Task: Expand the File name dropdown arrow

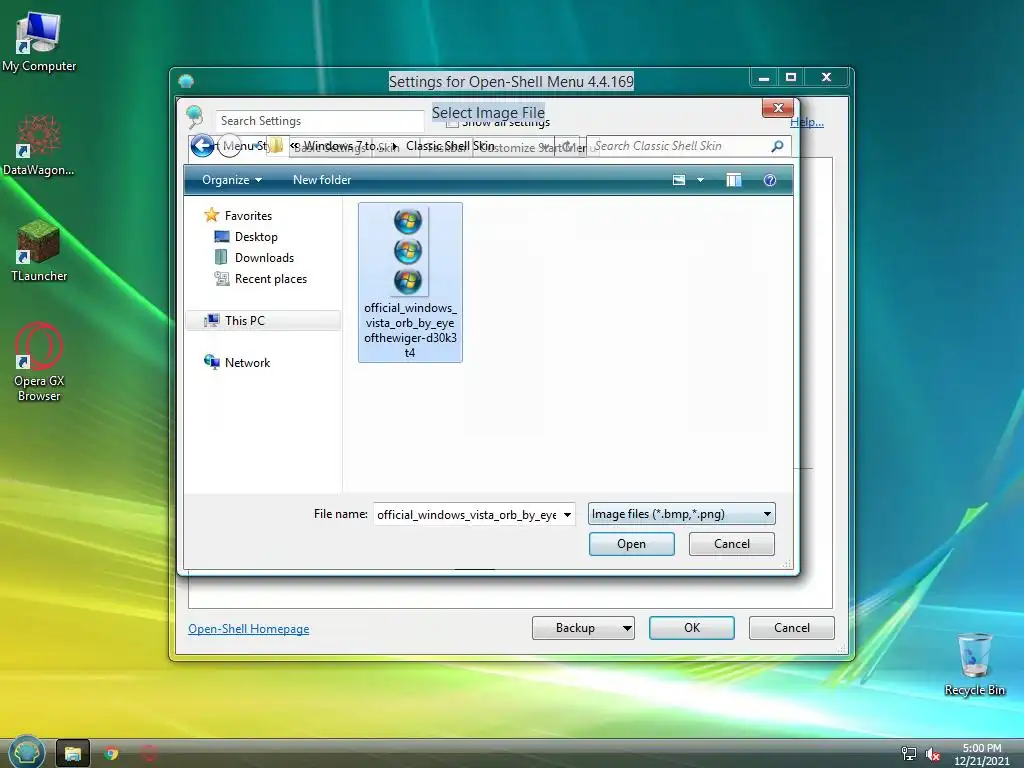Action: tap(568, 515)
